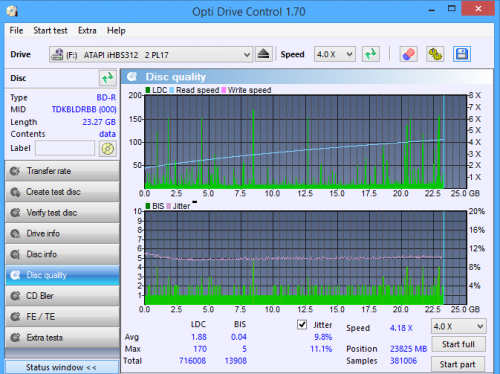Select Disc info in sidebar
500x374 pixels.
(x=62, y=255)
